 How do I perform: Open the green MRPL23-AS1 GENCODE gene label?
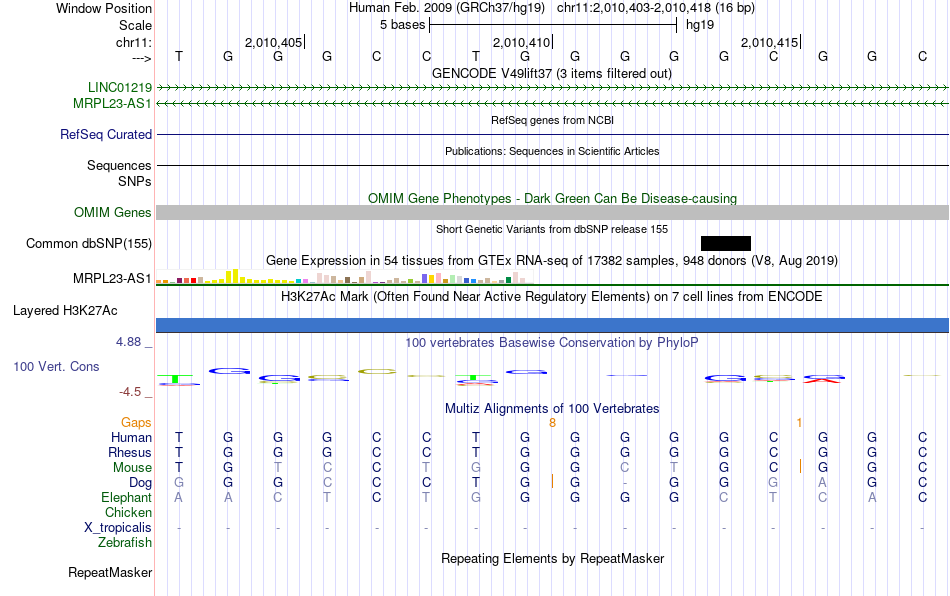(x=112, y=104)
